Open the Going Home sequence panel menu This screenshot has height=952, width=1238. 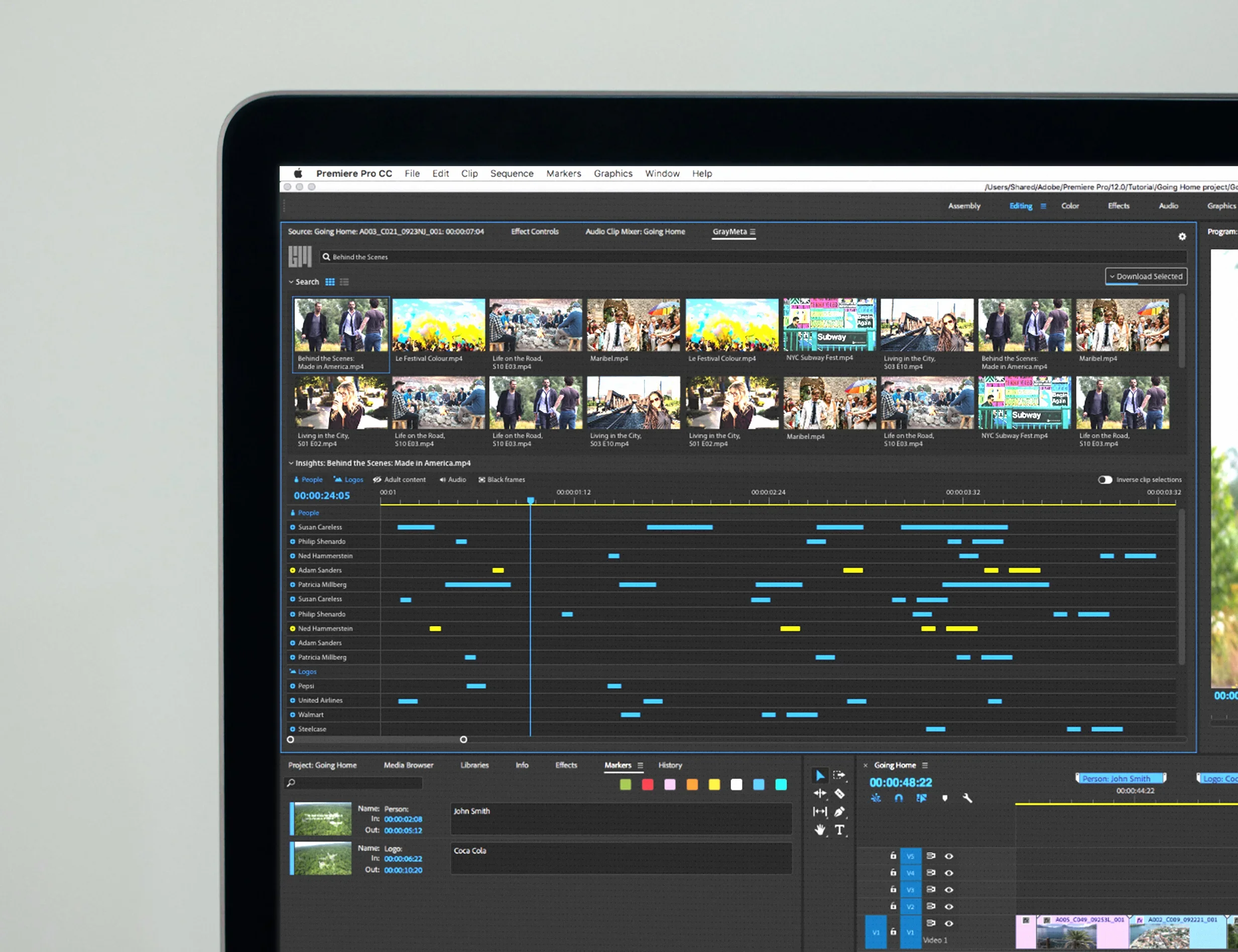pyautogui.click(x=925, y=766)
